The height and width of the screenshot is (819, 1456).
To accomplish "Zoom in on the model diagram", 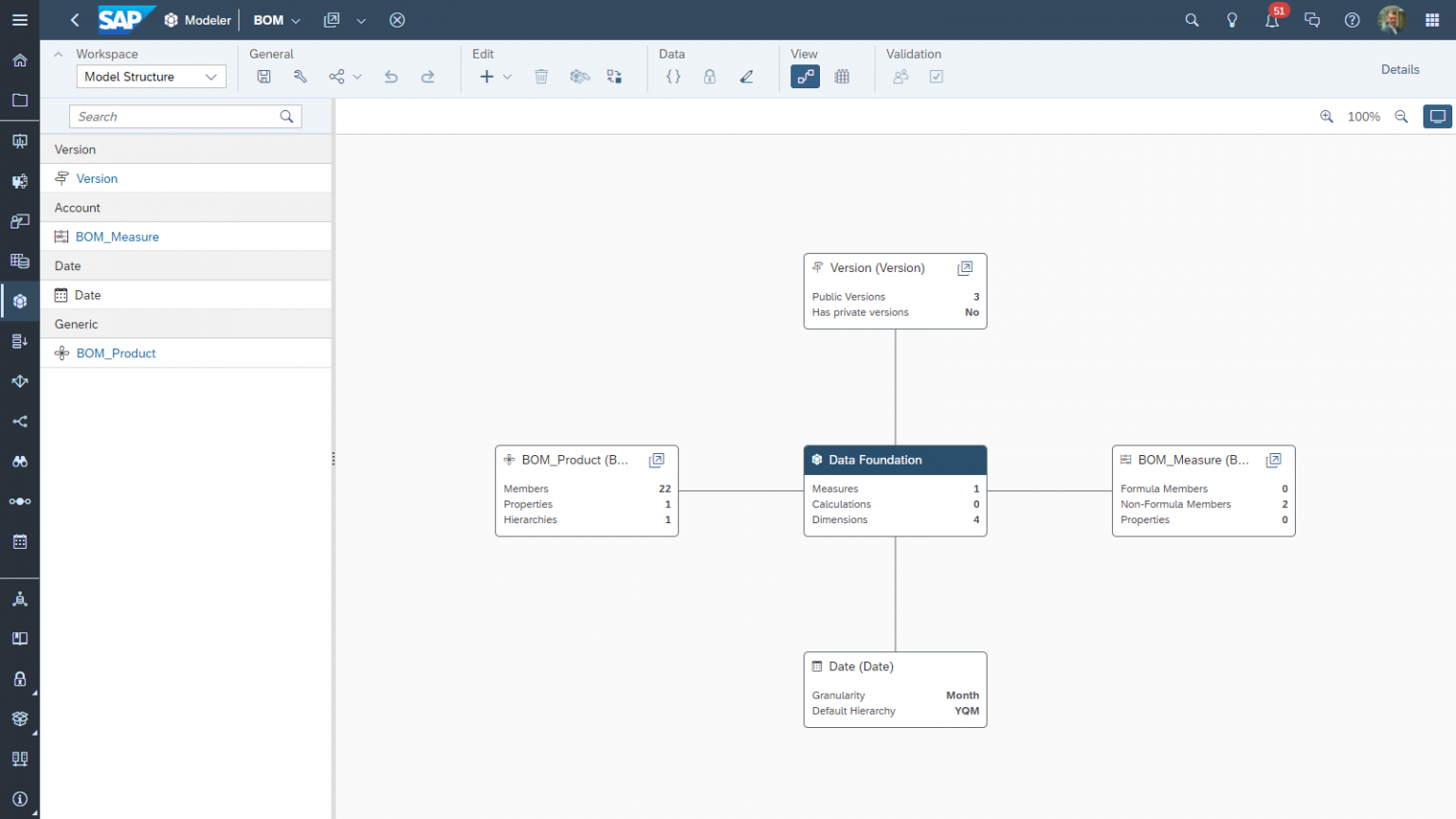I will point(1326,116).
